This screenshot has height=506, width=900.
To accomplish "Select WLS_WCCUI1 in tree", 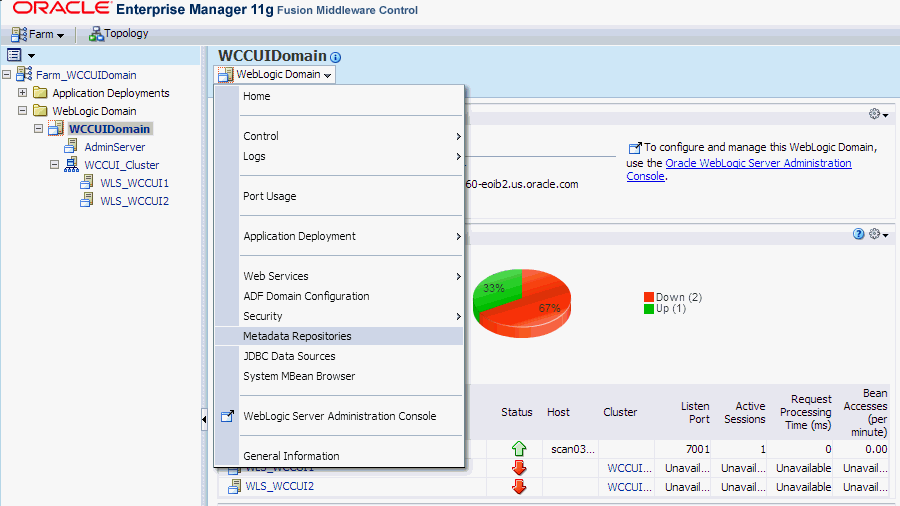I will point(134,183).
